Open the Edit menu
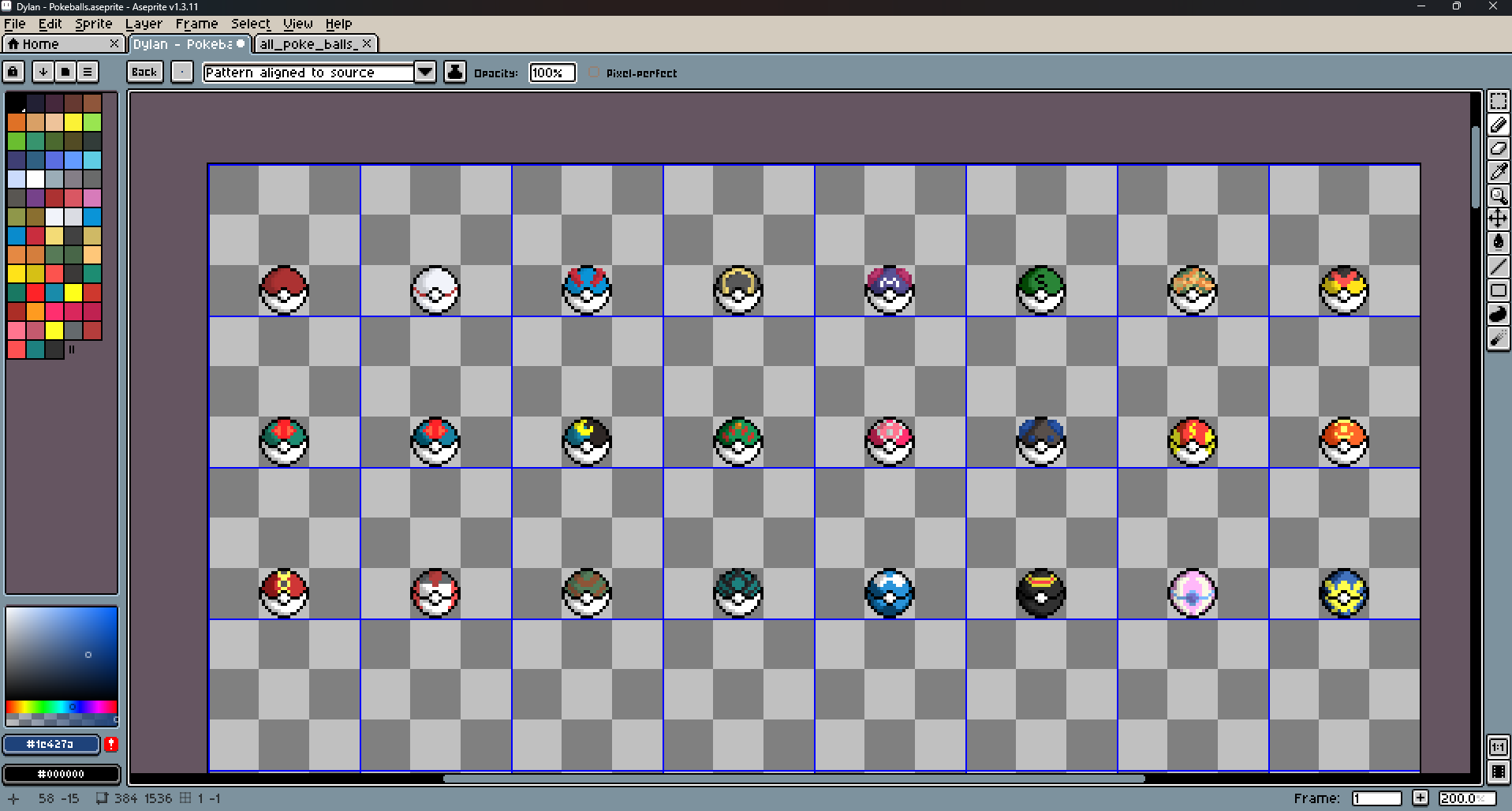1512x811 pixels. pyautogui.click(x=50, y=24)
